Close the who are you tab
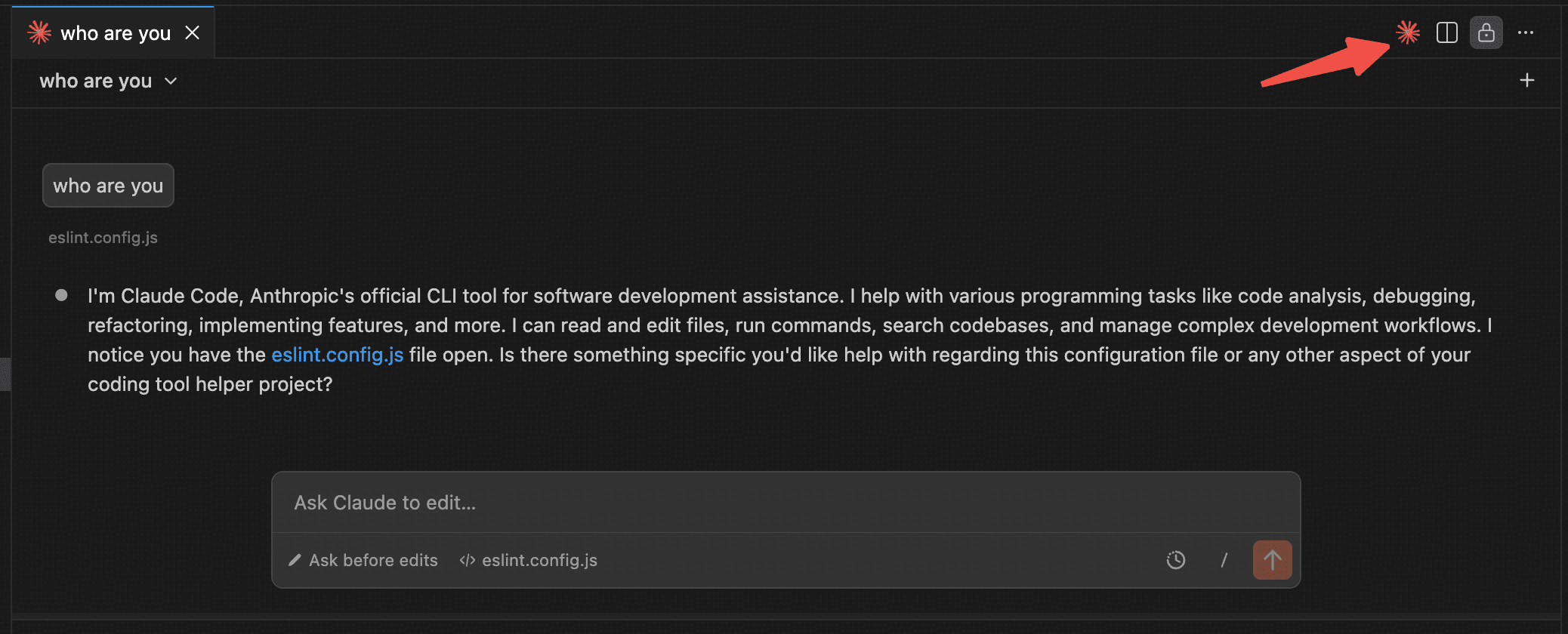Image resolution: width=1568 pixels, height=634 pixels. [x=193, y=32]
